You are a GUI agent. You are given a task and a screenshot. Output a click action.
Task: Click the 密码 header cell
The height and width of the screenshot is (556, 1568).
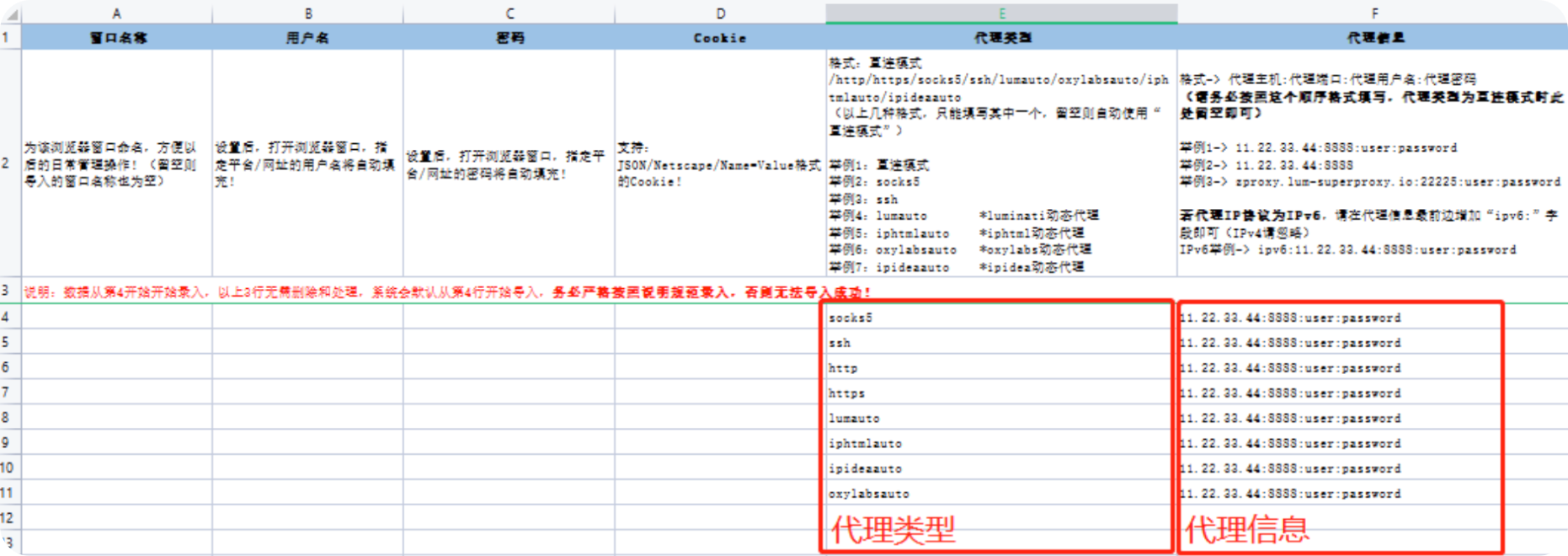pyautogui.click(x=509, y=37)
